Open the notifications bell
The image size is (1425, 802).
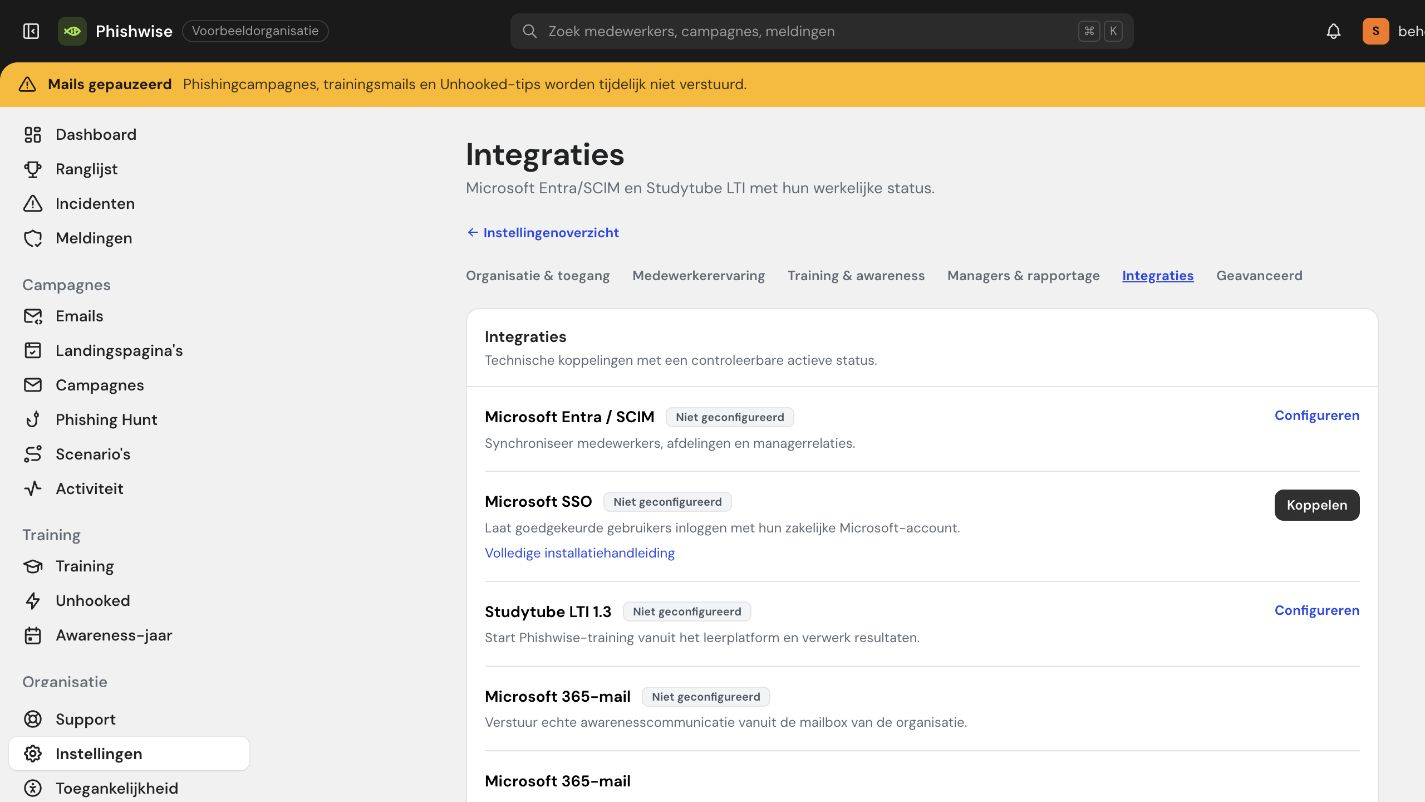tap(1333, 31)
